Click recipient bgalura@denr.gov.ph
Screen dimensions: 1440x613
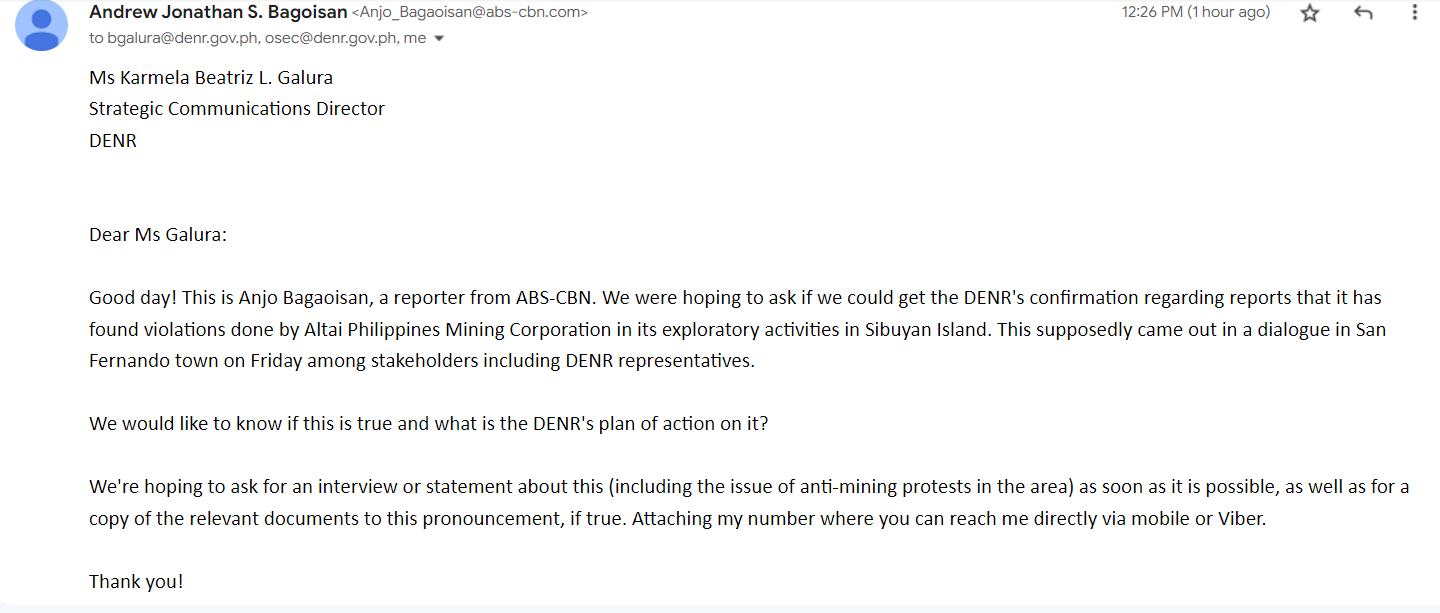coord(181,38)
